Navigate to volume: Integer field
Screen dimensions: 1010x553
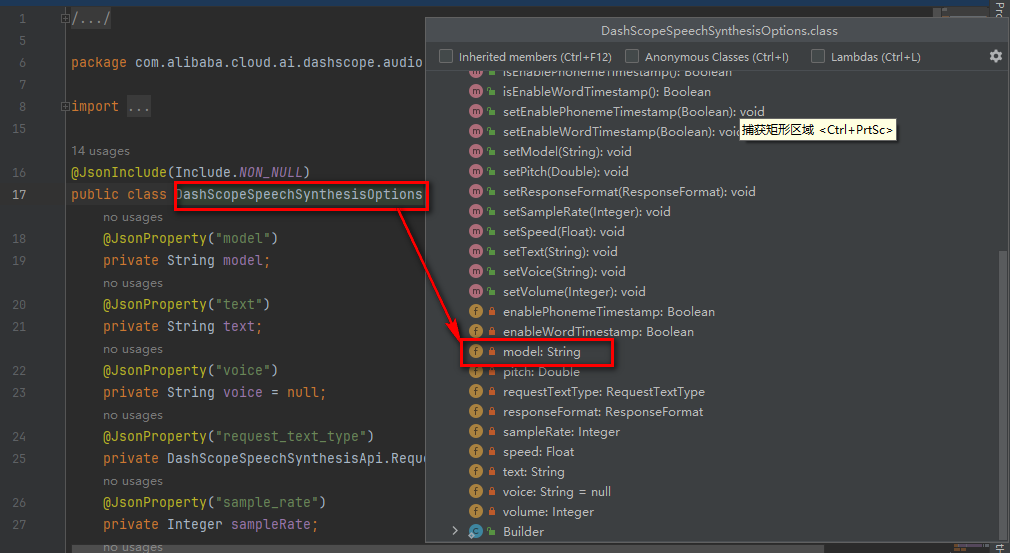click(548, 511)
